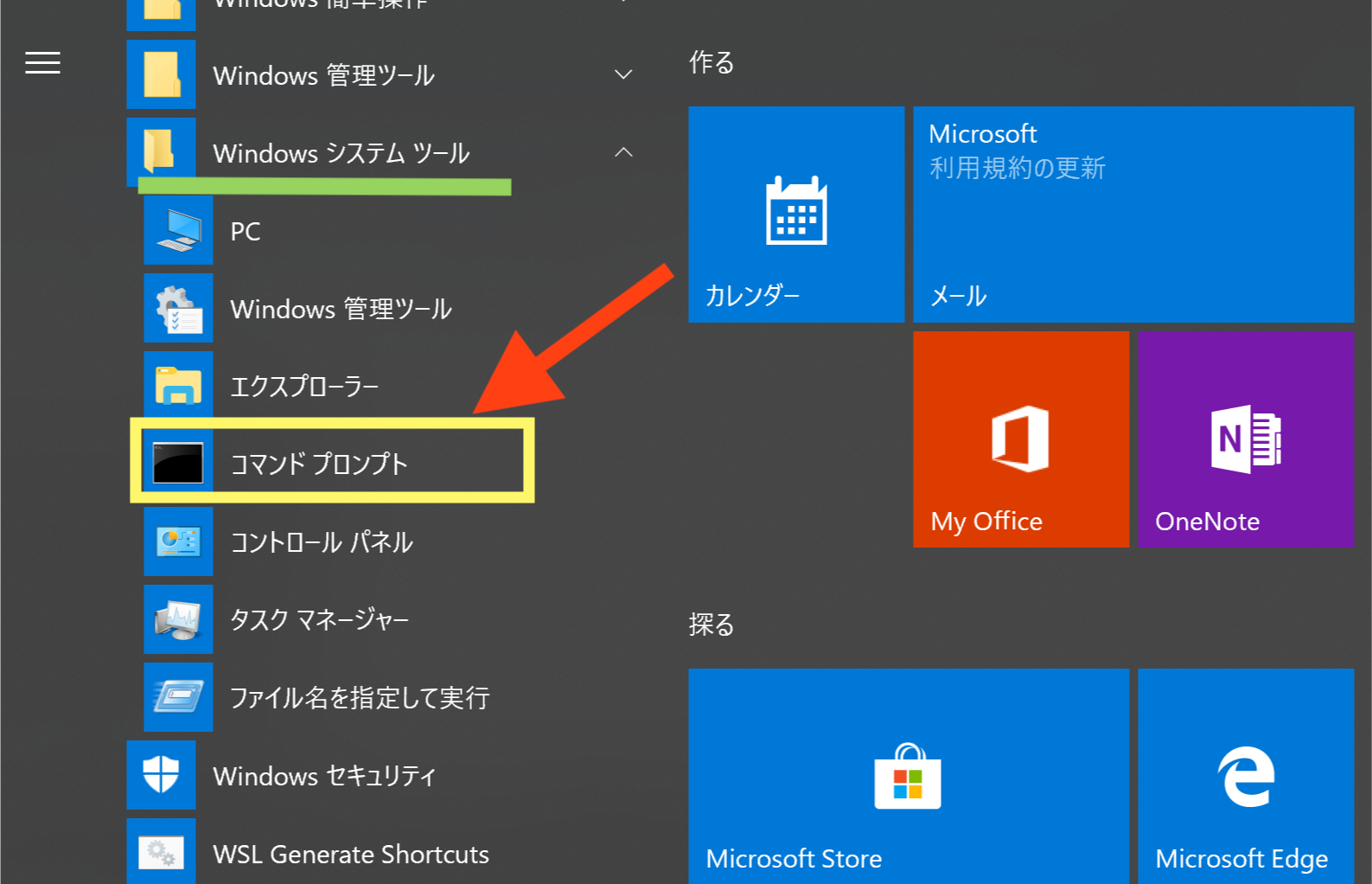
Task: Click the PC entry text
Action: tap(246, 231)
